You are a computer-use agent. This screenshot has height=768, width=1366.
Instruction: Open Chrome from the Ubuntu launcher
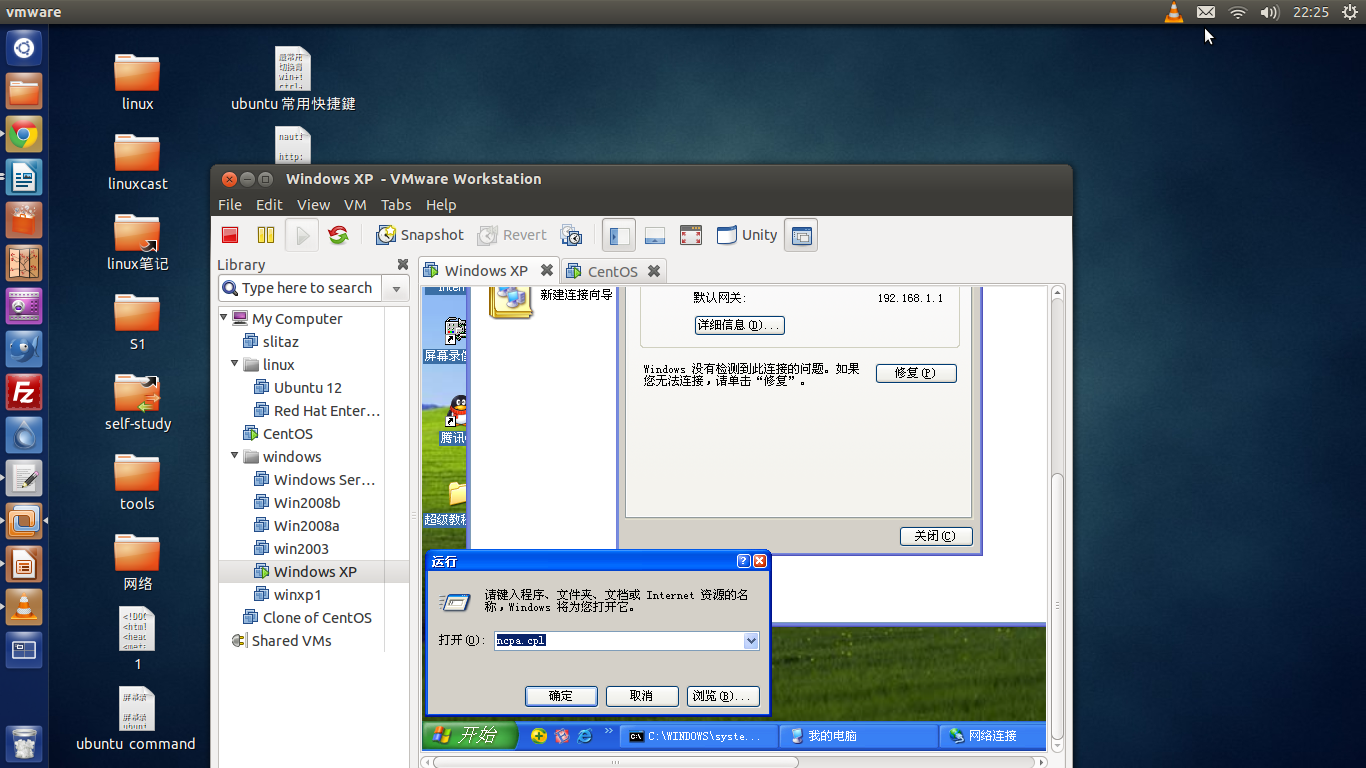[24, 135]
